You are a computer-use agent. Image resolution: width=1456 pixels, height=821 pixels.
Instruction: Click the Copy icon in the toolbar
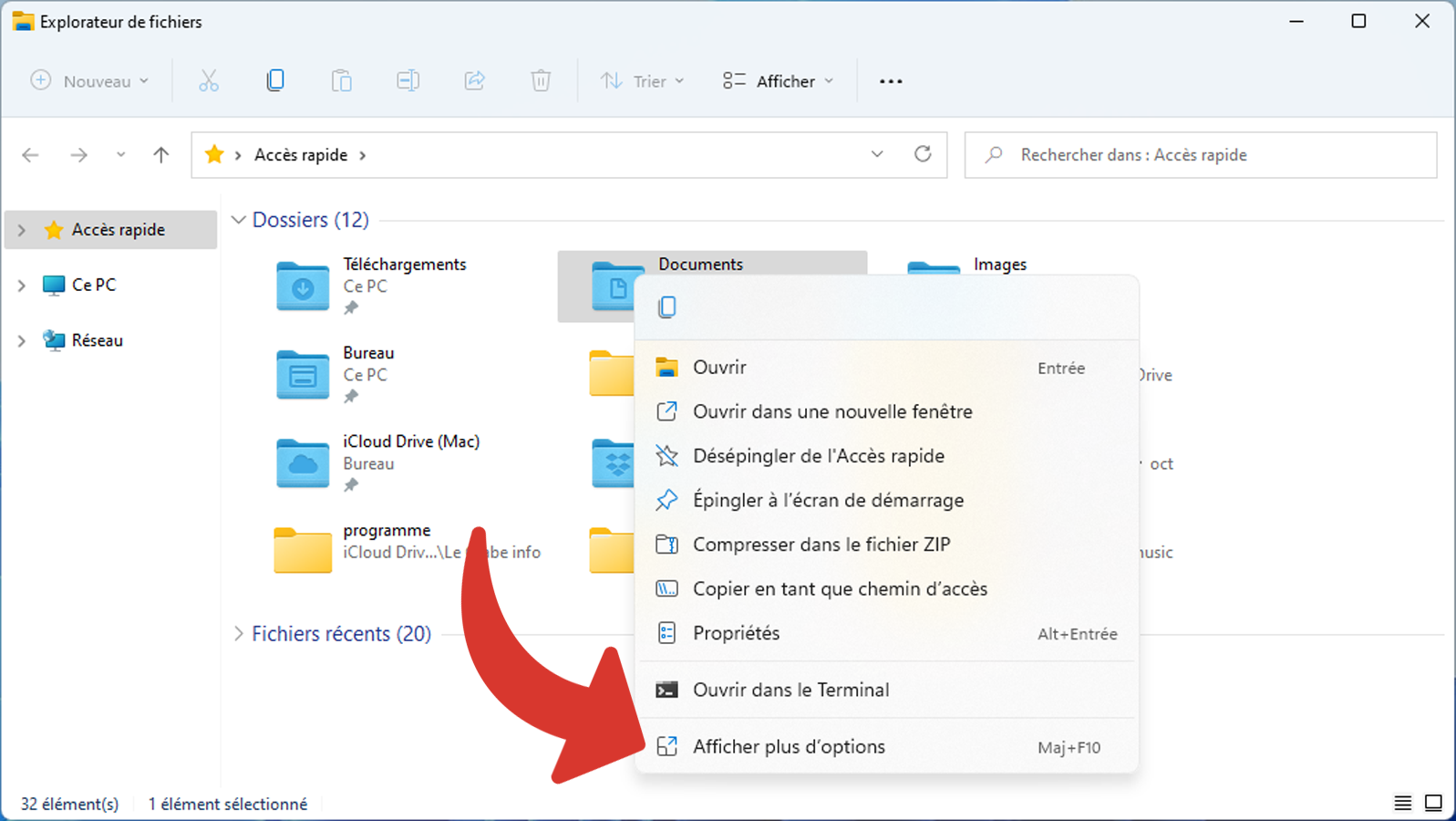(x=275, y=80)
